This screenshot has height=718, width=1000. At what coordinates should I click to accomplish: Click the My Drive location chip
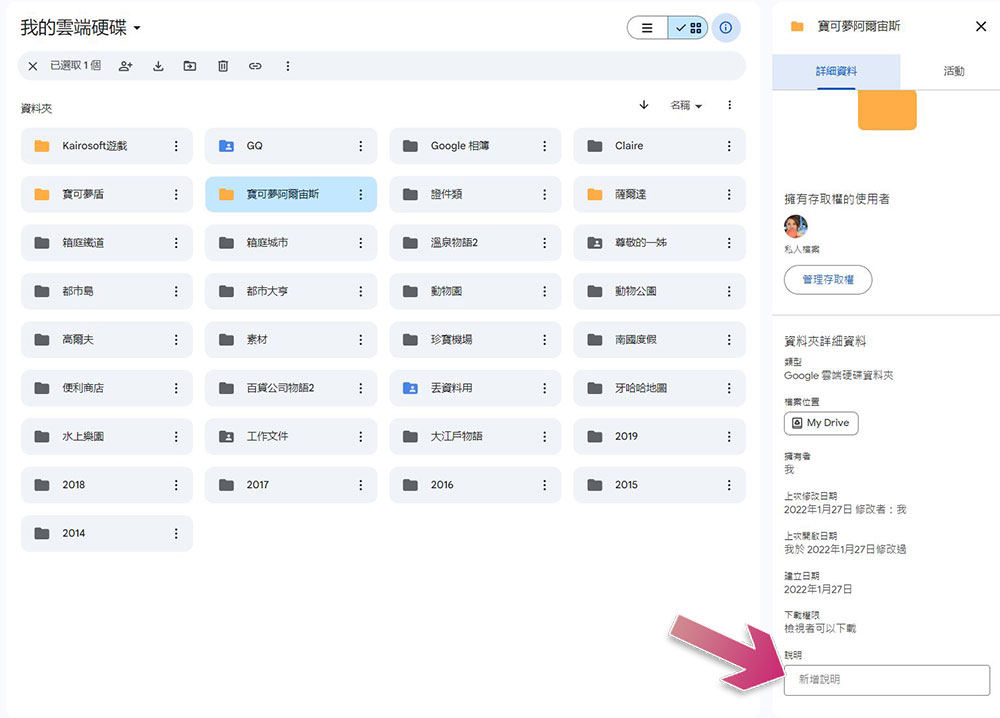tap(821, 423)
